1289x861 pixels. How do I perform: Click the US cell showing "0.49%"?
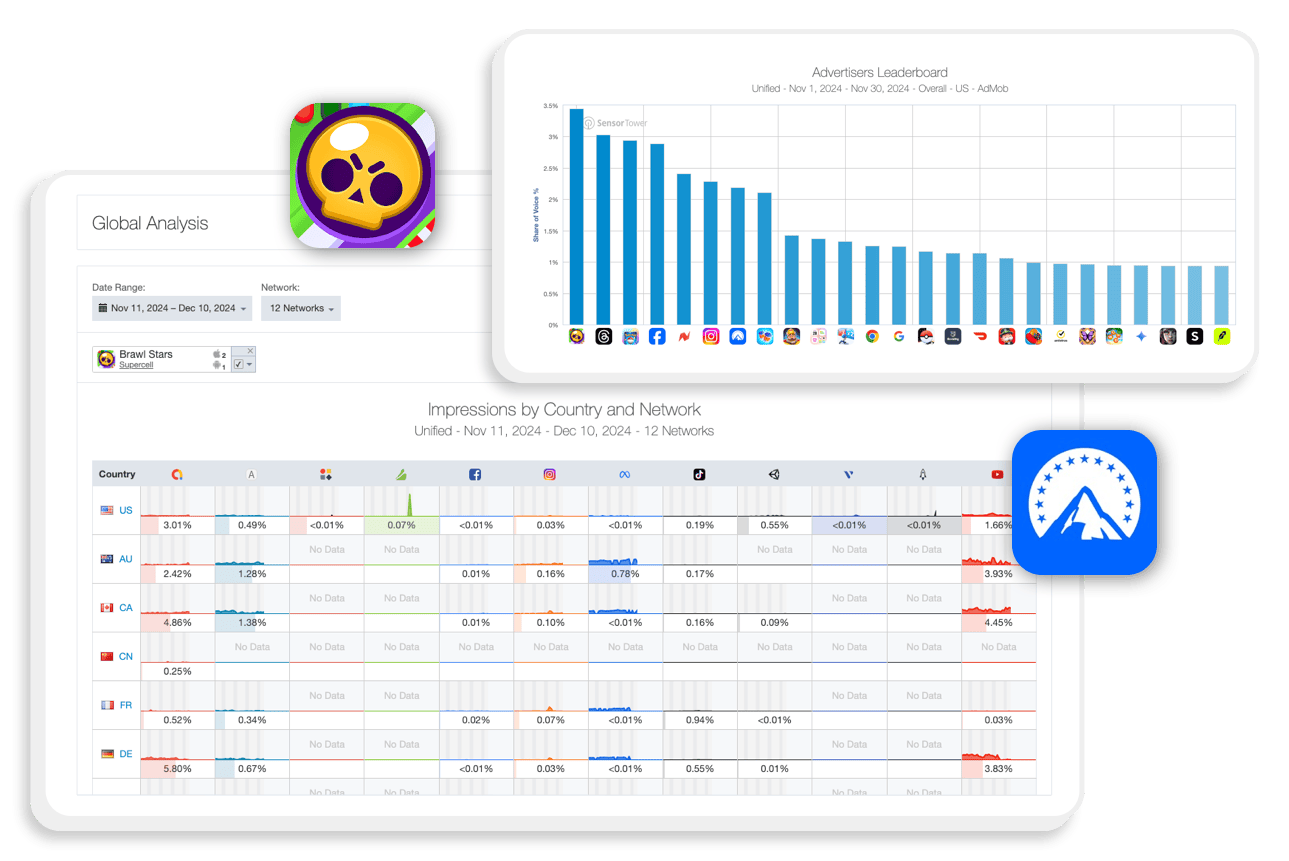click(251, 525)
